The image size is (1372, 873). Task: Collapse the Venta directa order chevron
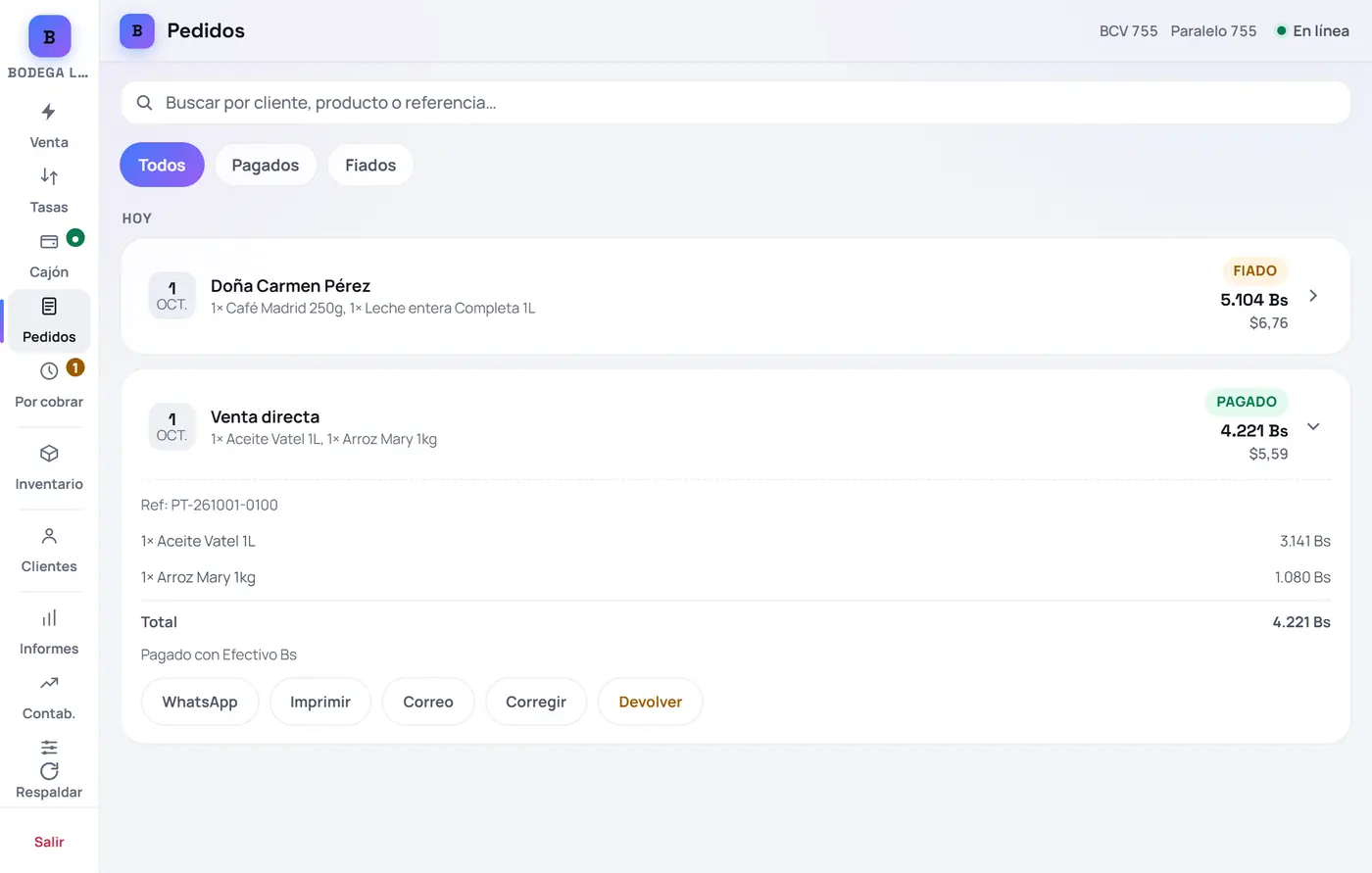point(1313,427)
